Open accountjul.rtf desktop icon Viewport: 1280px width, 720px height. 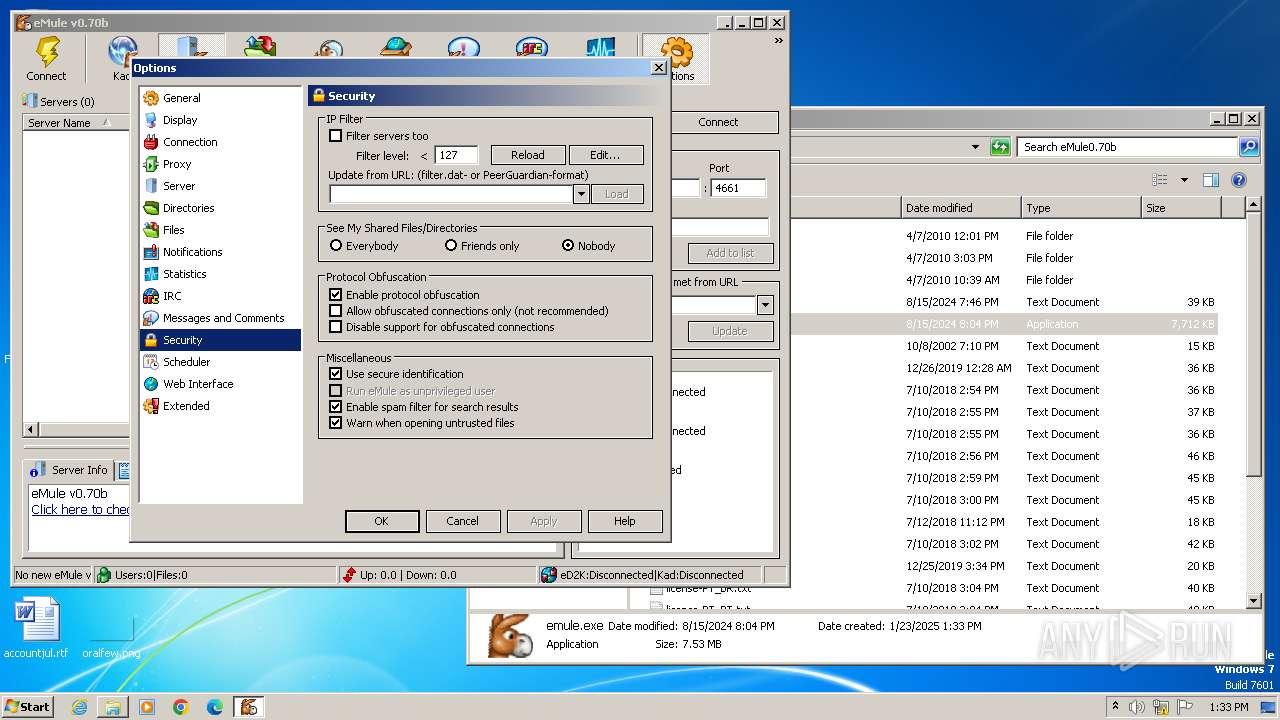coord(36,629)
